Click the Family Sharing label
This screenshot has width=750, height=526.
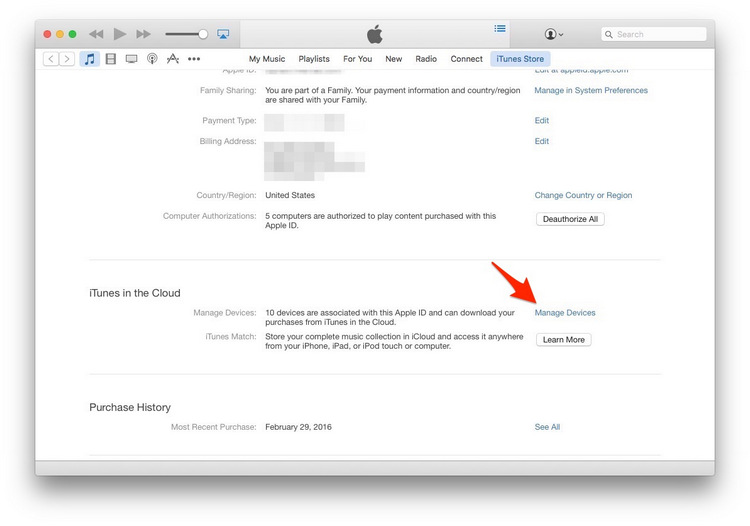pyautogui.click(x=228, y=90)
